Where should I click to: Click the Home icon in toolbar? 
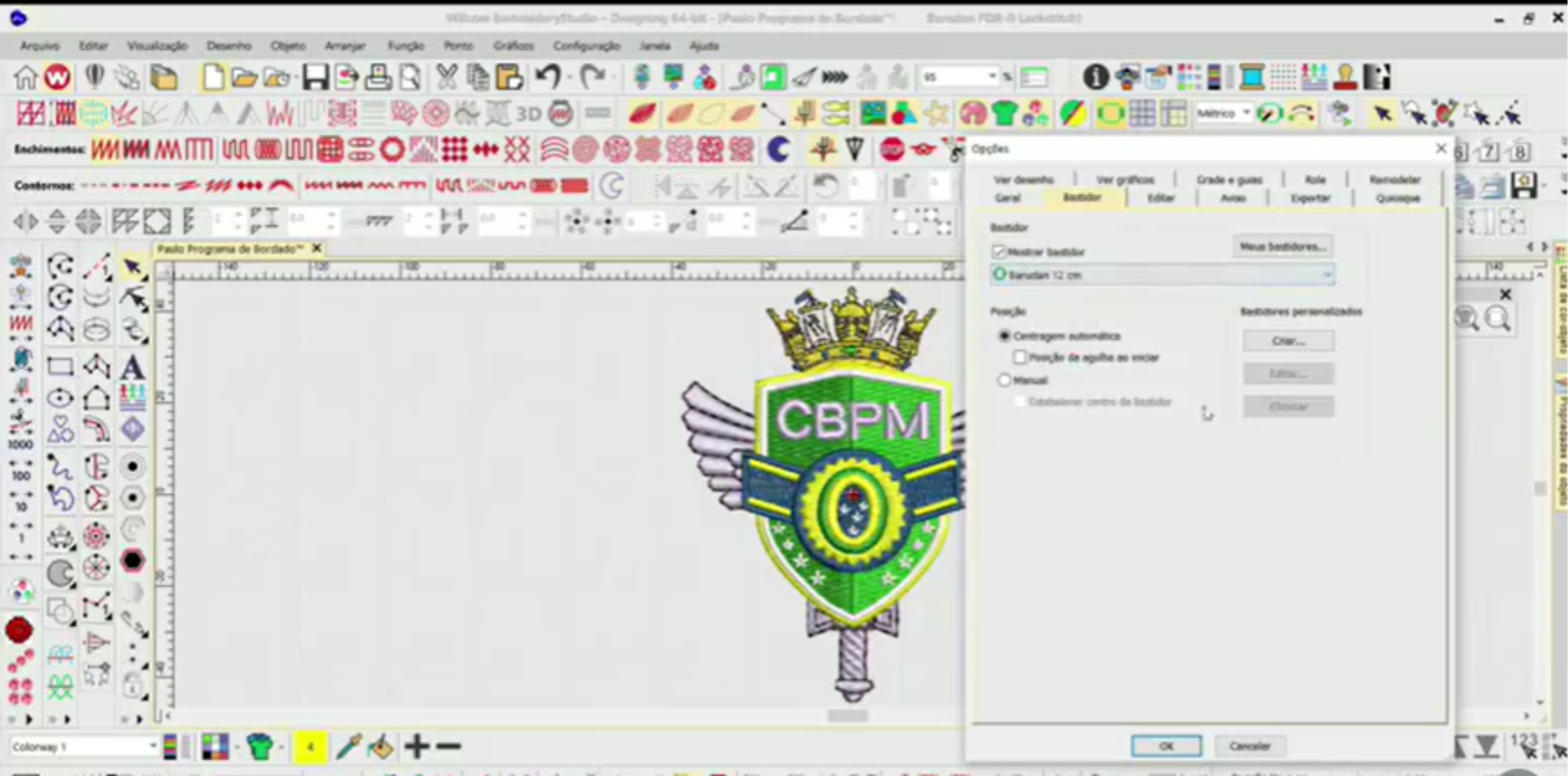click(x=25, y=76)
